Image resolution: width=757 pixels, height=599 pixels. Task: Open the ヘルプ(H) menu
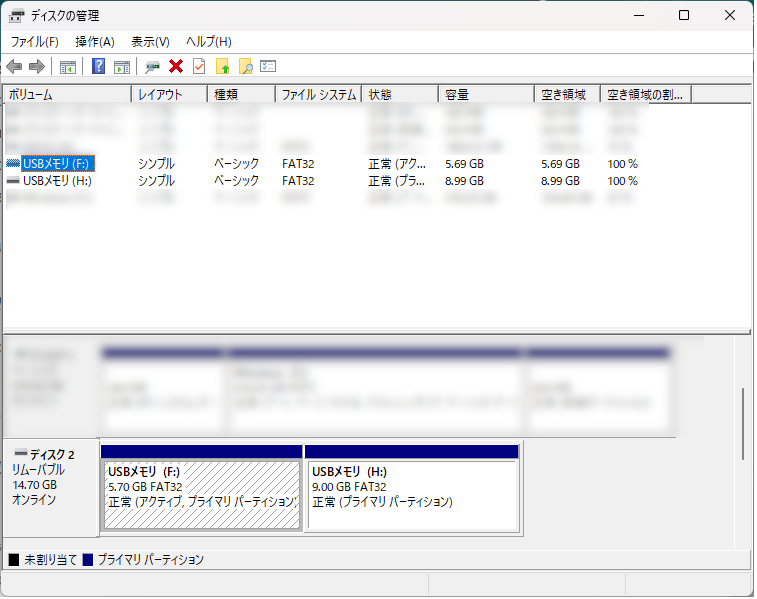[209, 42]
